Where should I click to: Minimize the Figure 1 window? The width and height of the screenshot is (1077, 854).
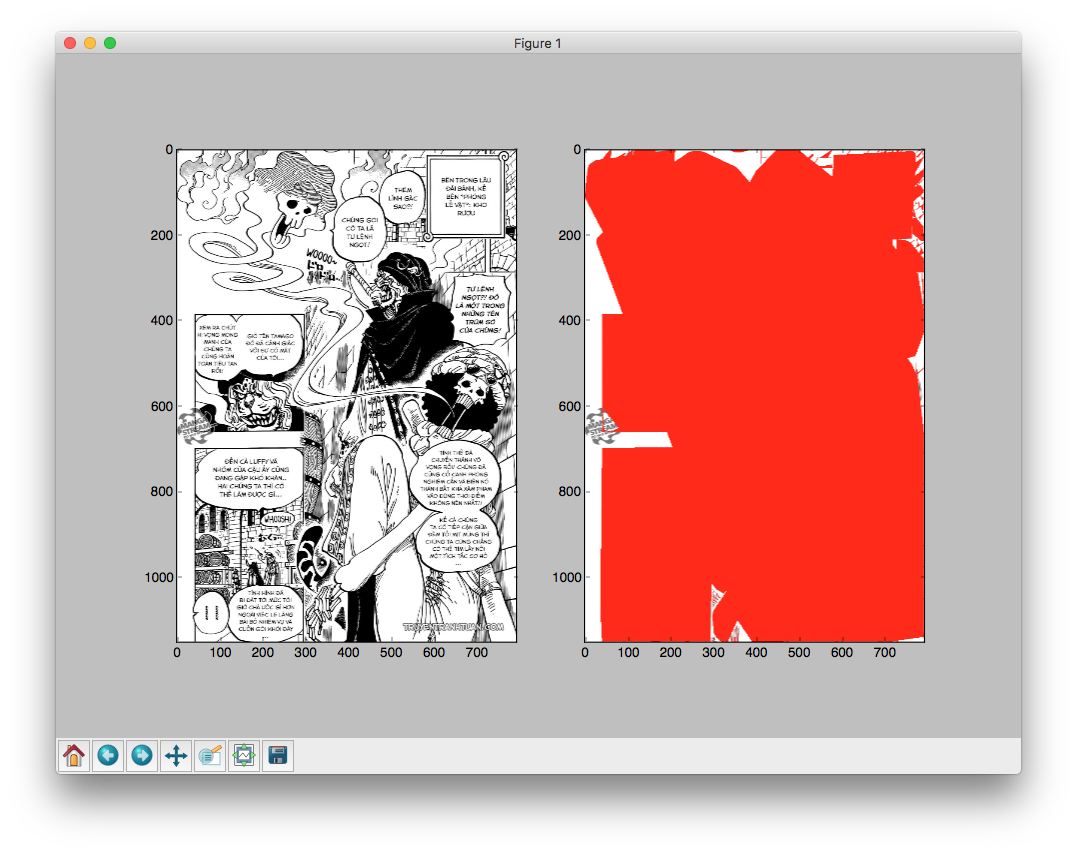90,43
